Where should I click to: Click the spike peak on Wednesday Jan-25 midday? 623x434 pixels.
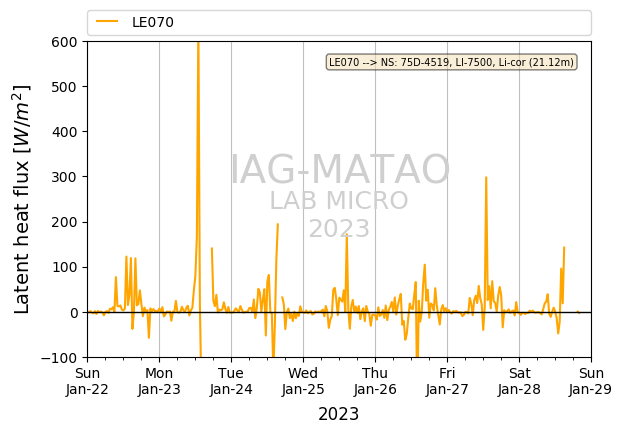coord(347,235)
